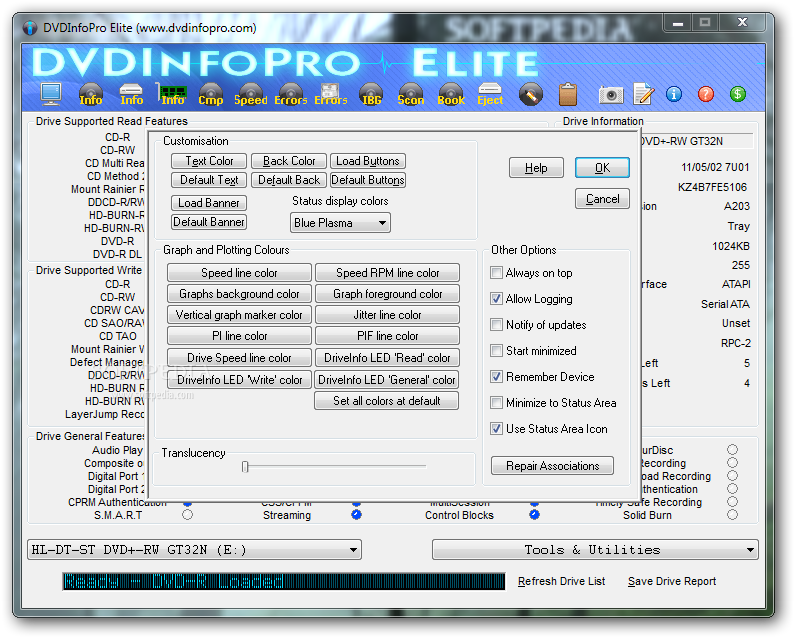Enable Notify of updates
795x638 pixels.
pyautogui.click(x=496, y=325)
